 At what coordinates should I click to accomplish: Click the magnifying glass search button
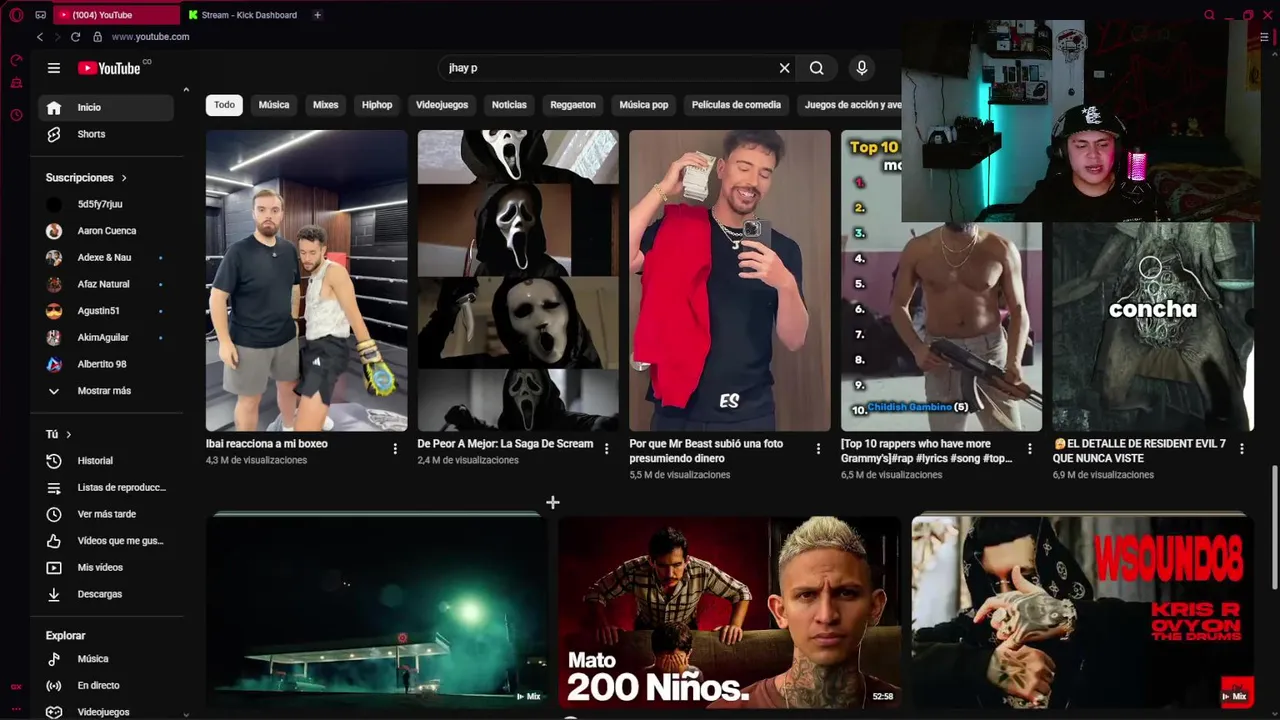(817, 68)
